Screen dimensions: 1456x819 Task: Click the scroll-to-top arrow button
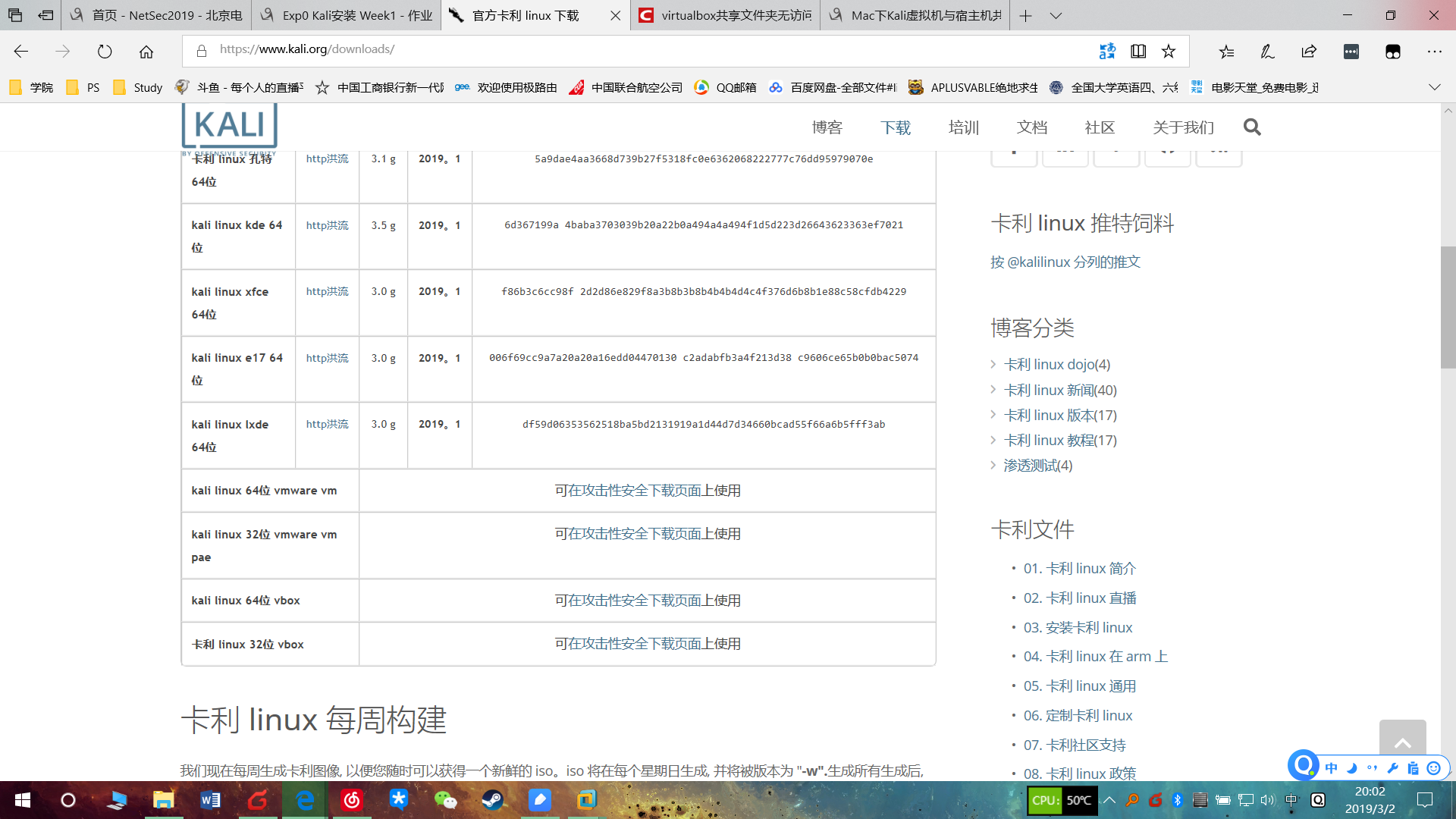(x=1403, y=742)
